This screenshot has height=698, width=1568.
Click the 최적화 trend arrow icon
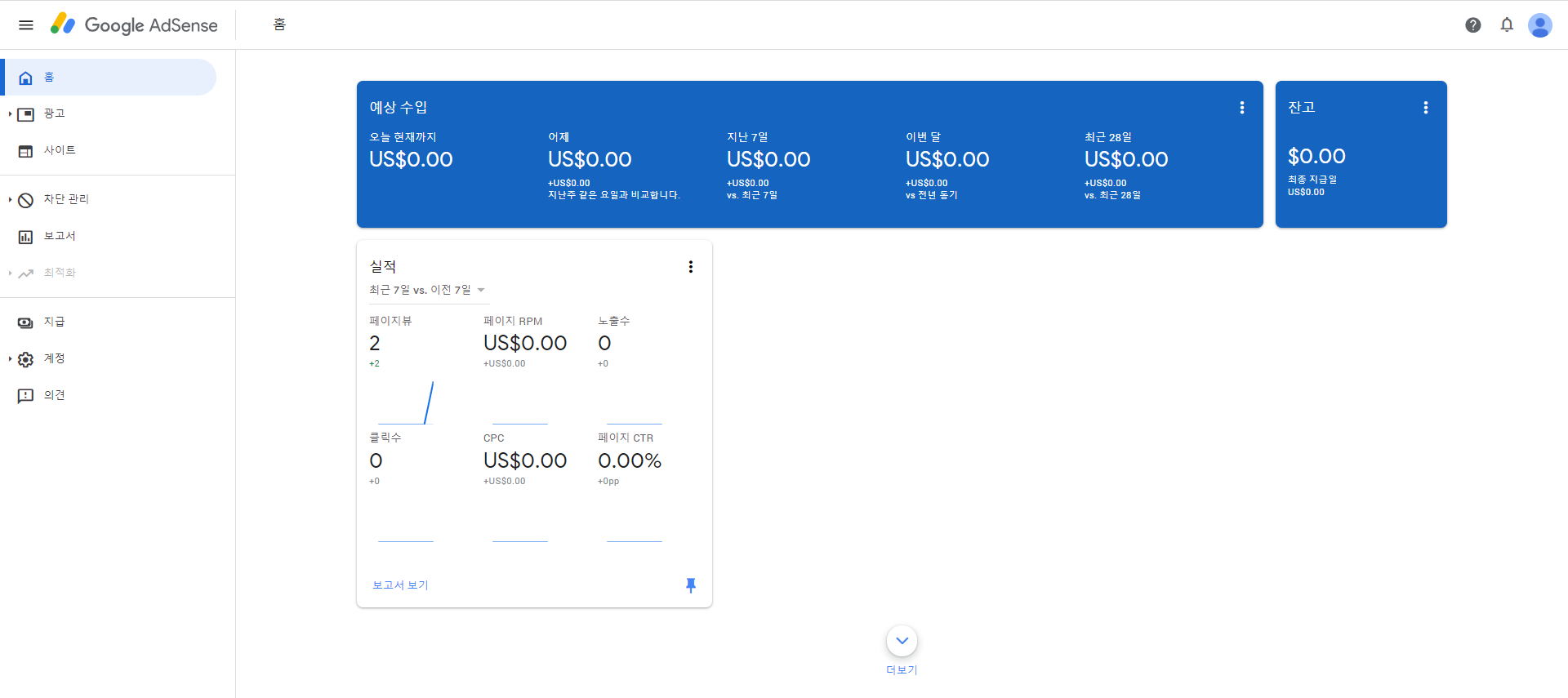[26, 273]
